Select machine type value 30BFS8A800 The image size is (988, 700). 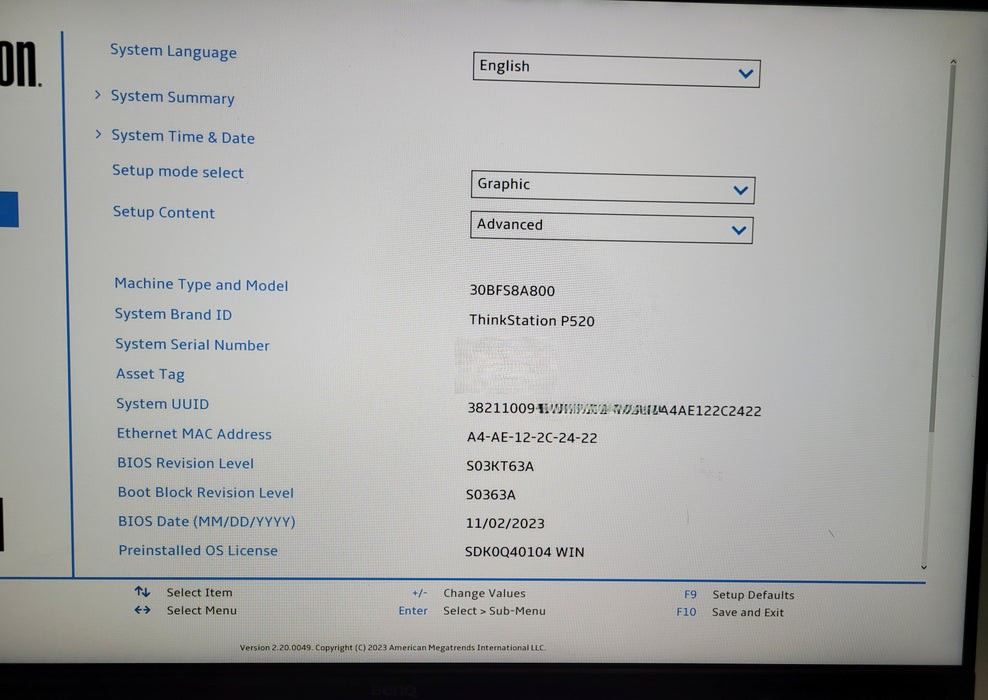(512, 290)
